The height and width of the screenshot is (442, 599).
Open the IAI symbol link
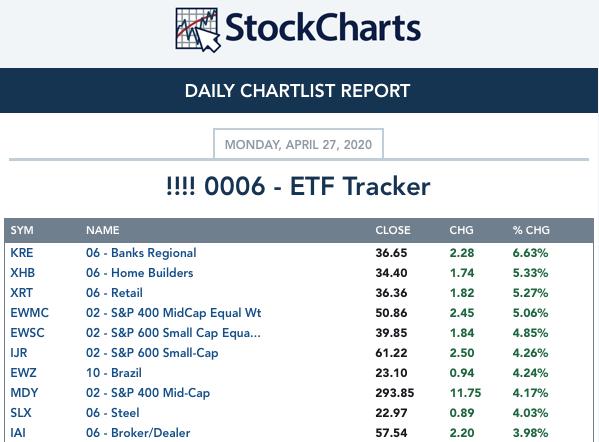(18, 432)
